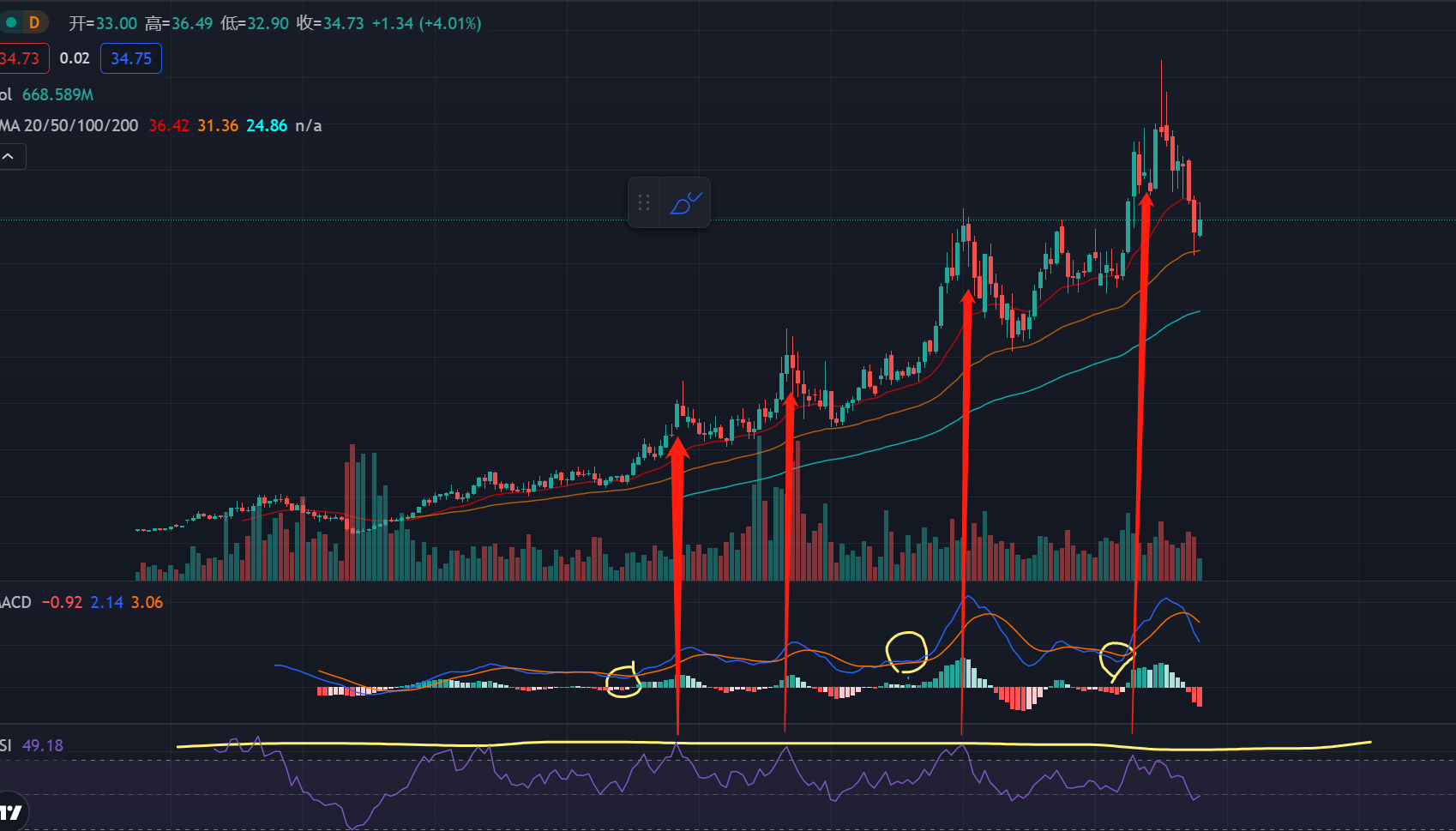Click the MACD value 2.14
This screenshot has width=1456, height=831.
[x=107, y=602]
